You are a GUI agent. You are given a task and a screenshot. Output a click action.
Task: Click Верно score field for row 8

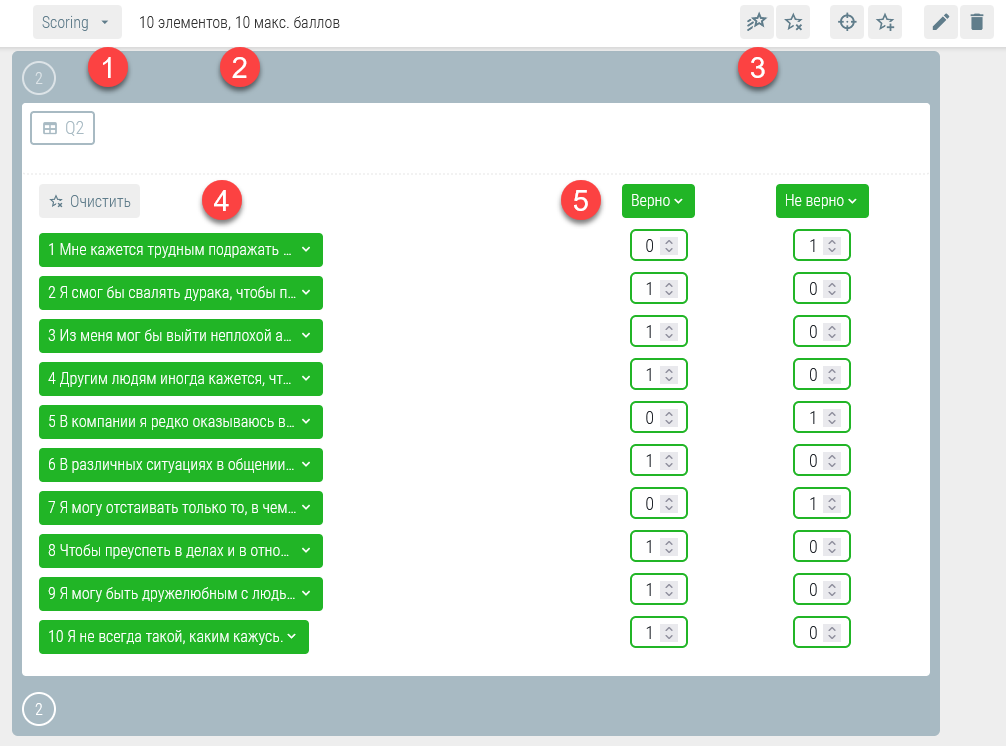tap(659, 546)
